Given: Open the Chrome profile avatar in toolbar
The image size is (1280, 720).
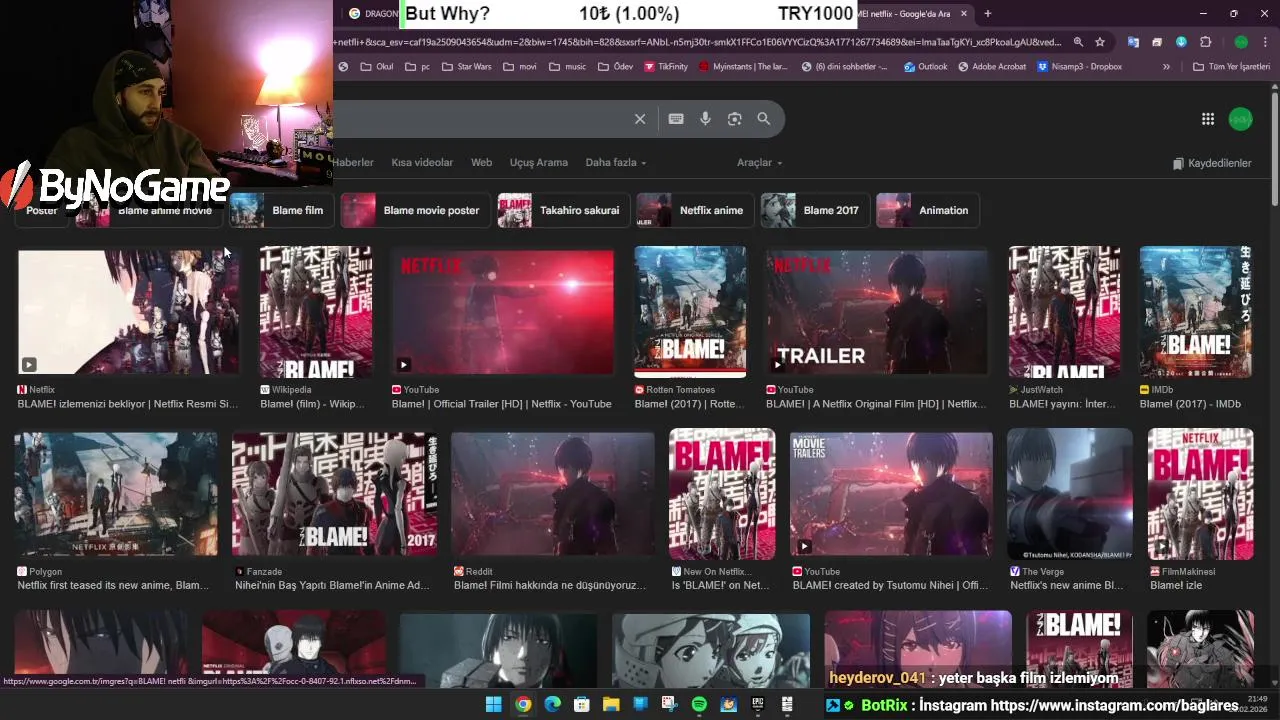Looking at the screenshot, I should (1241, 42).
